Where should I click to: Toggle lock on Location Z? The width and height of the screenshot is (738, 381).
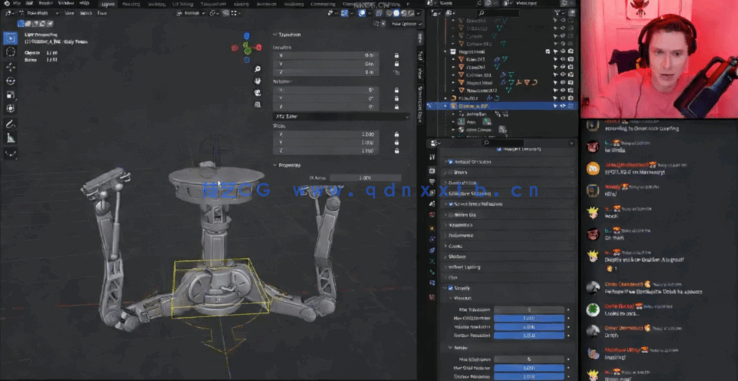396,72
